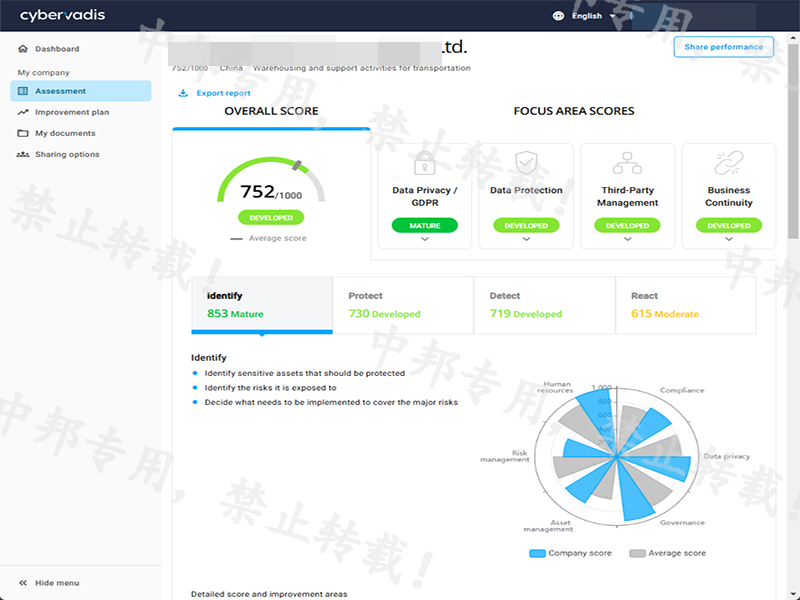Expand the Data Privacy / GDPR card chevron
800x600 pixels.
click(424, 239)
